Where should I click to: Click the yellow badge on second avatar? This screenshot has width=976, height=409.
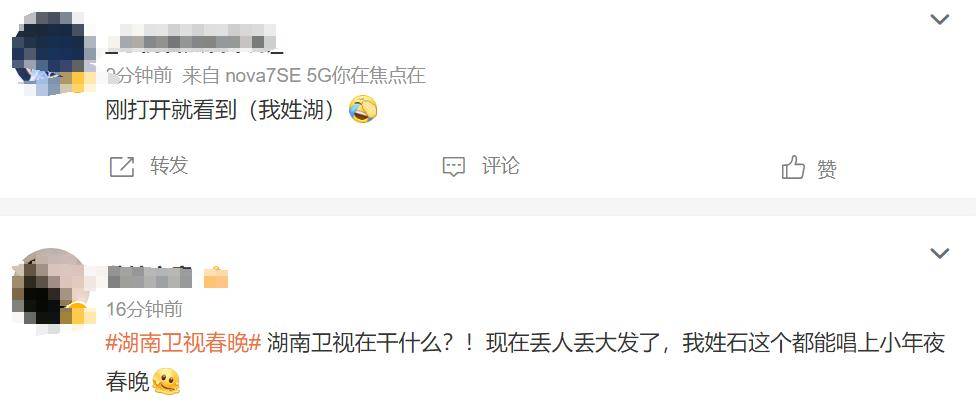click(x=78, y=311)
